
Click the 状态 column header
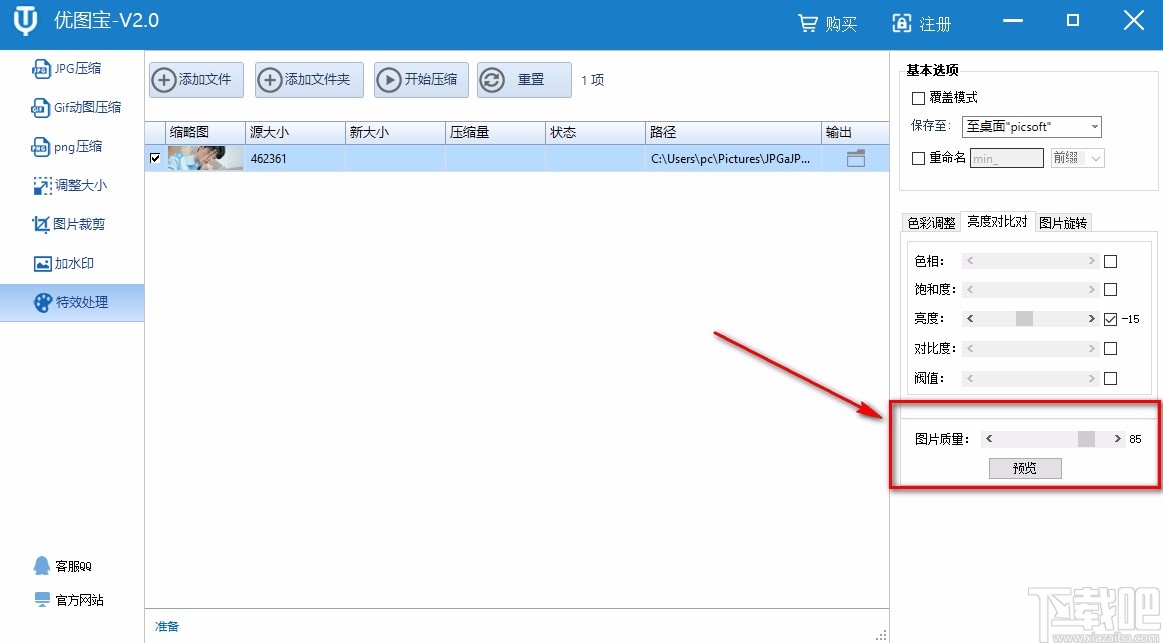tap(596, 132)
